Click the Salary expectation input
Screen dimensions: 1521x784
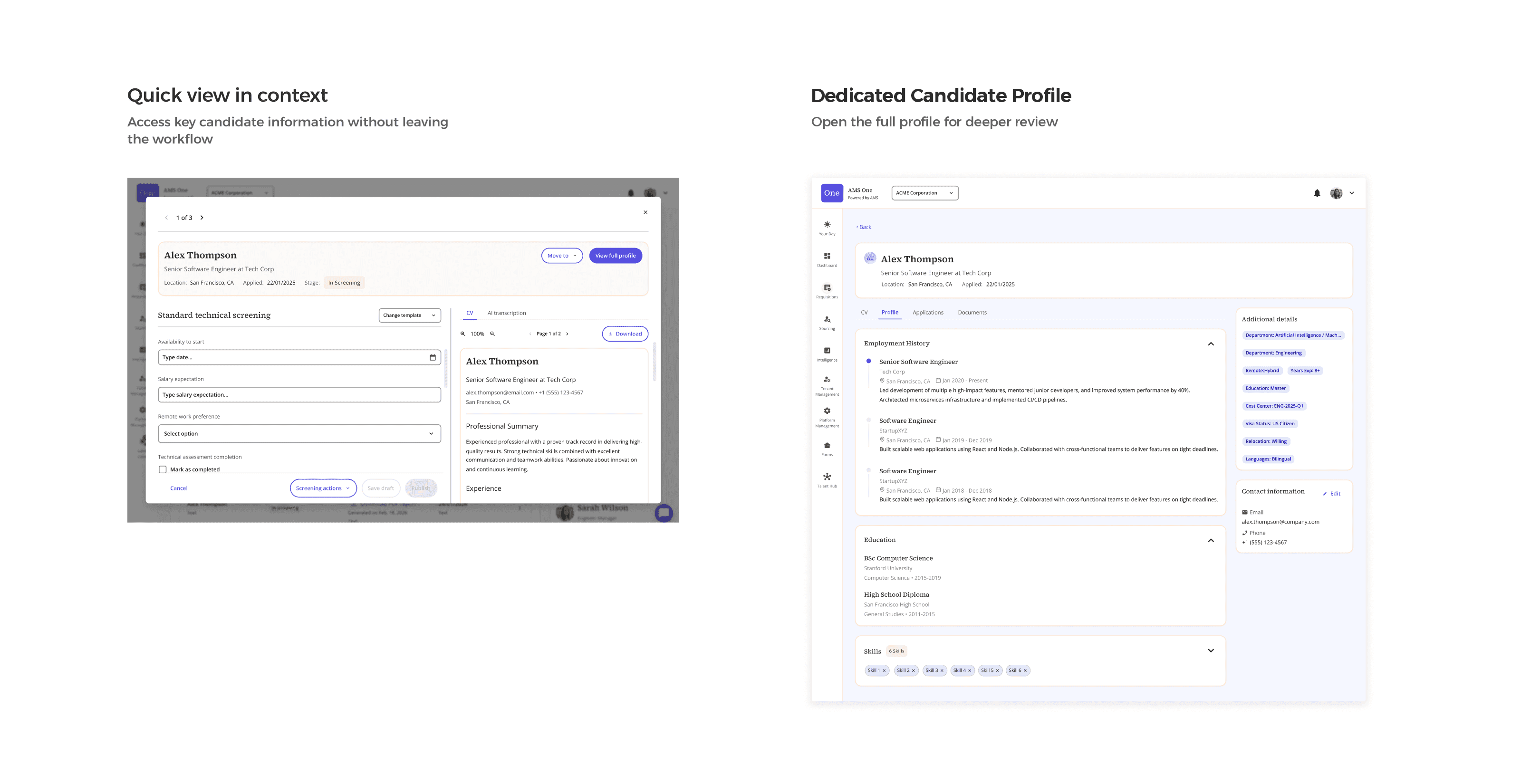tap(299, 395)
